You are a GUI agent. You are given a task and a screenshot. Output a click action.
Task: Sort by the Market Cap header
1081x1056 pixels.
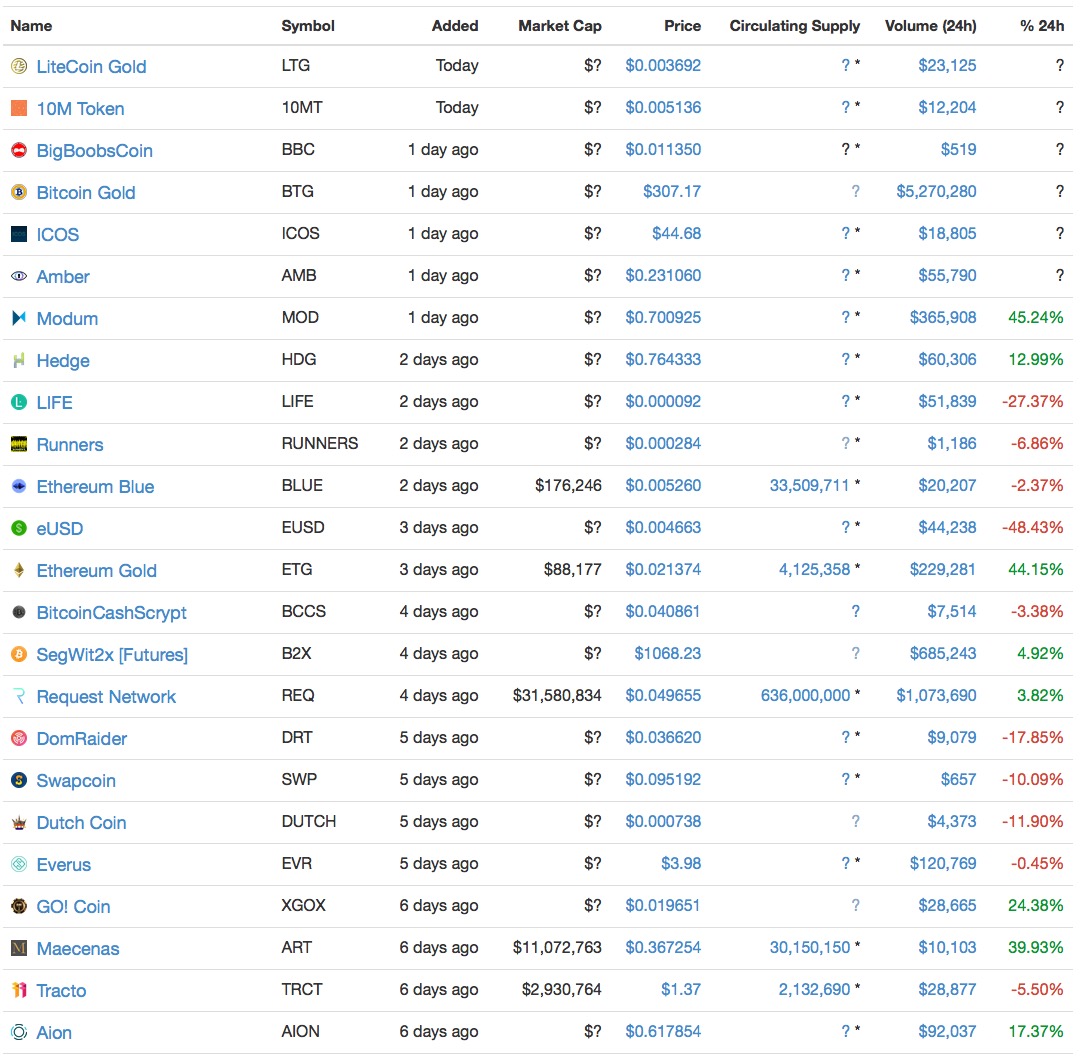click(560, 26)
